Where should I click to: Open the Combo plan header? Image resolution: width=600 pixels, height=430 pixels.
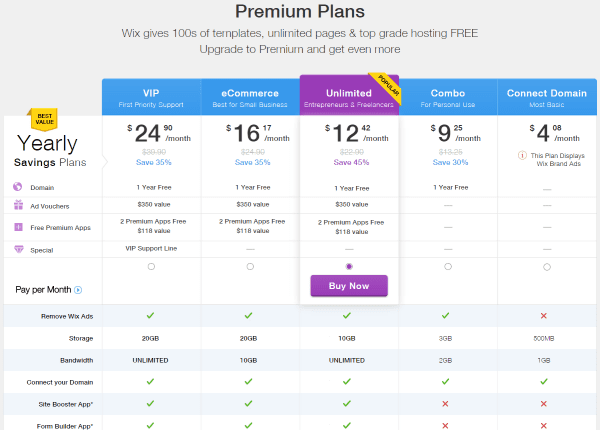point(448,97)
